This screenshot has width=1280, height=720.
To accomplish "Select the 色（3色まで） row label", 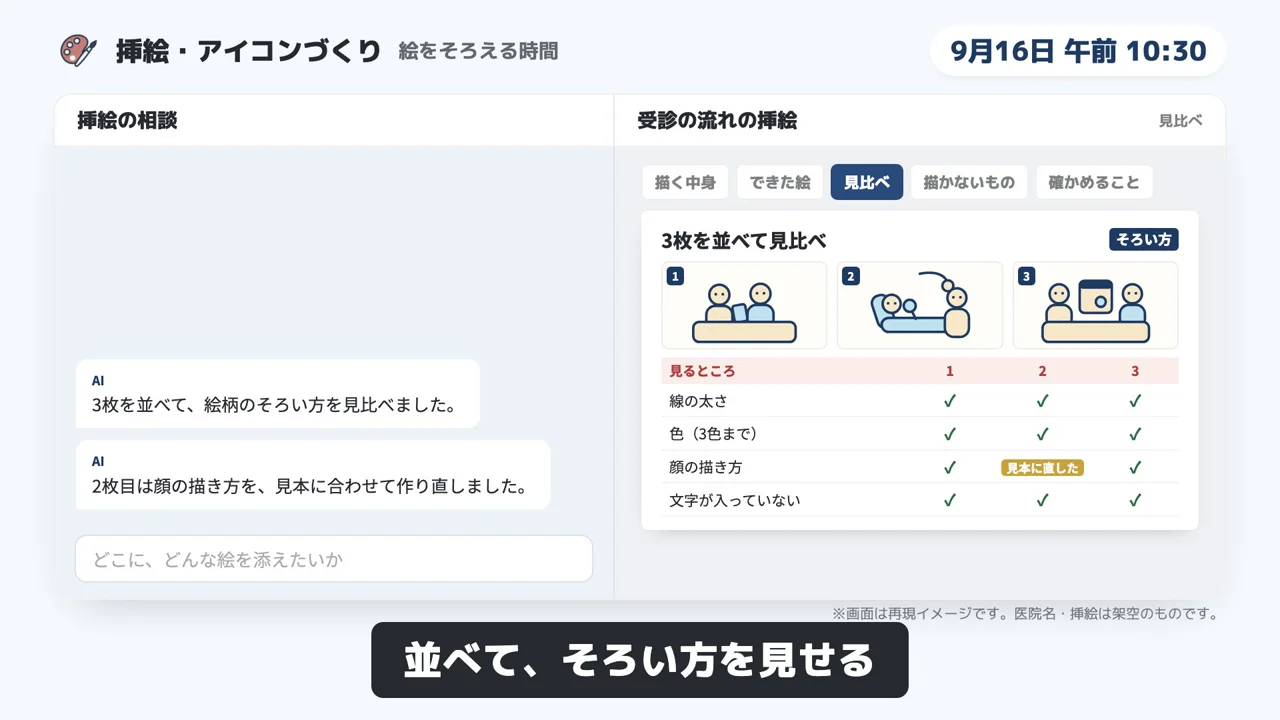I will (714, 434).
